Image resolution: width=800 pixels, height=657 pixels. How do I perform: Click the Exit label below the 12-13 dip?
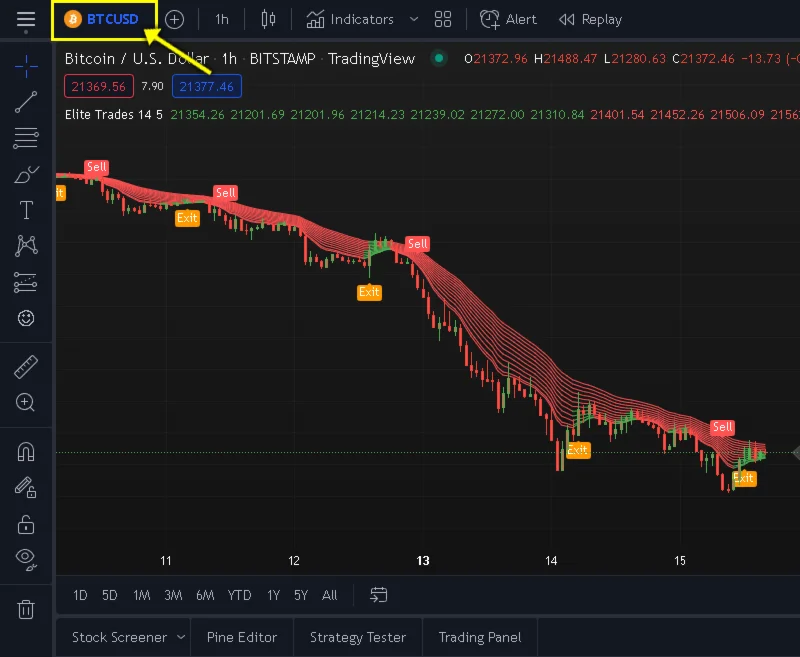[x=369, y=292]
